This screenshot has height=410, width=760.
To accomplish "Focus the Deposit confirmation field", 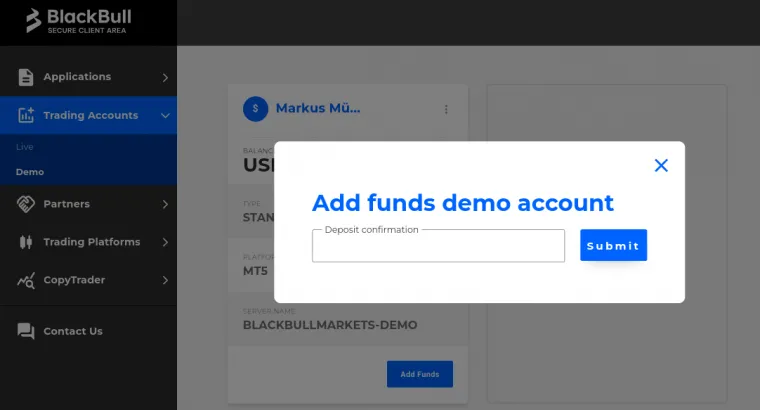I will (x=438, y=246).
